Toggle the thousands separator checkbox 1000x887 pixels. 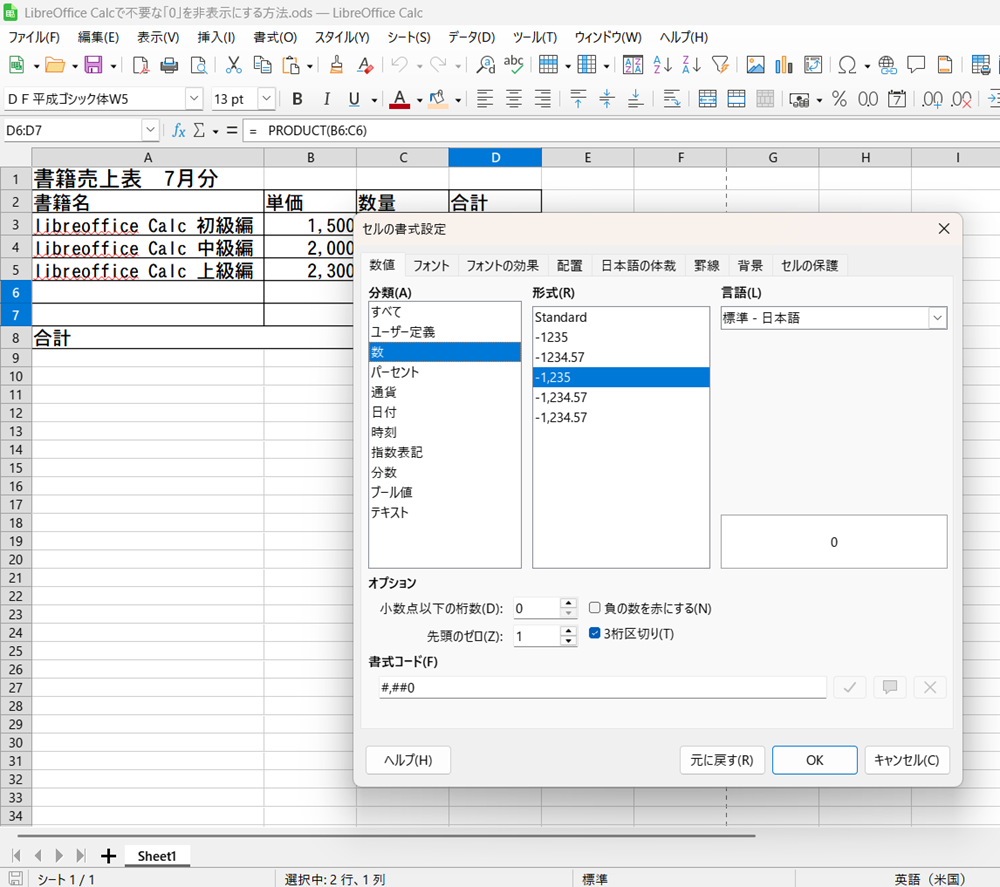594,633
